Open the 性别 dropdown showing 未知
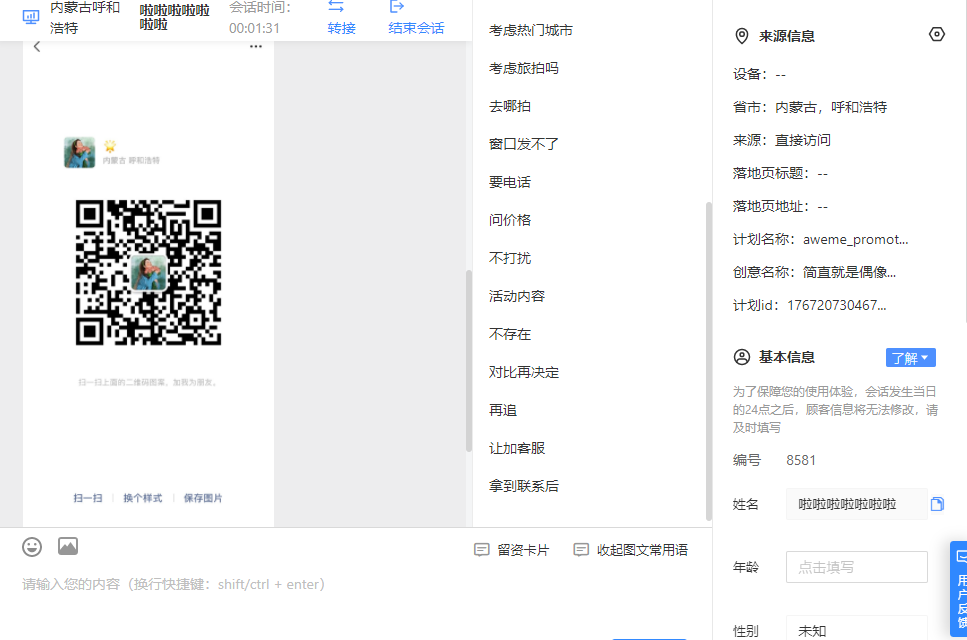 tap(857, 629)
